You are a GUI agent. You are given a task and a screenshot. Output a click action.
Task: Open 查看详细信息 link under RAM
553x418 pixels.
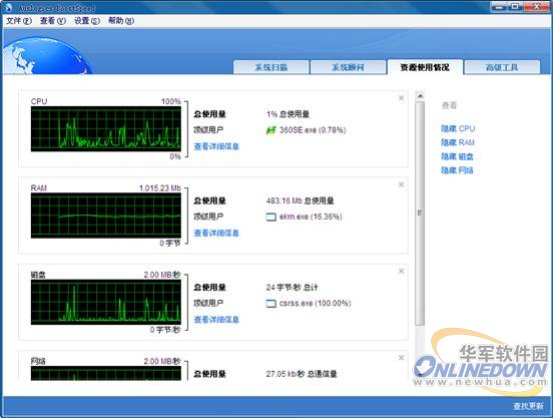[217, 233]
